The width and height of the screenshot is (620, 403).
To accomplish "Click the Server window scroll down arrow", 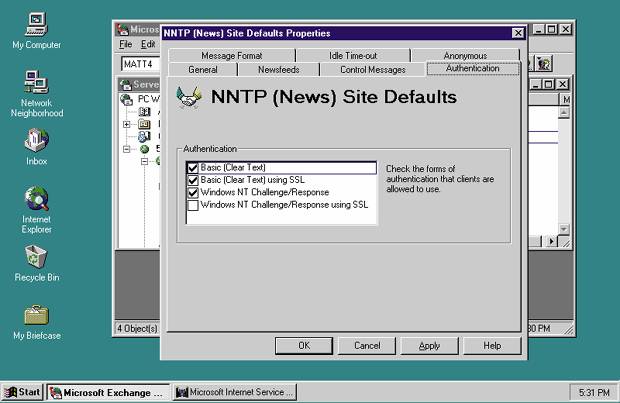I will coord(564,229).
